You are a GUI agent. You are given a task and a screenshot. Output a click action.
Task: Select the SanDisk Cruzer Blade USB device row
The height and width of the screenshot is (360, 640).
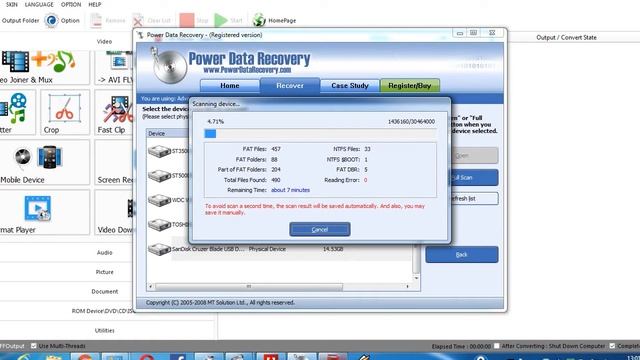280,249
